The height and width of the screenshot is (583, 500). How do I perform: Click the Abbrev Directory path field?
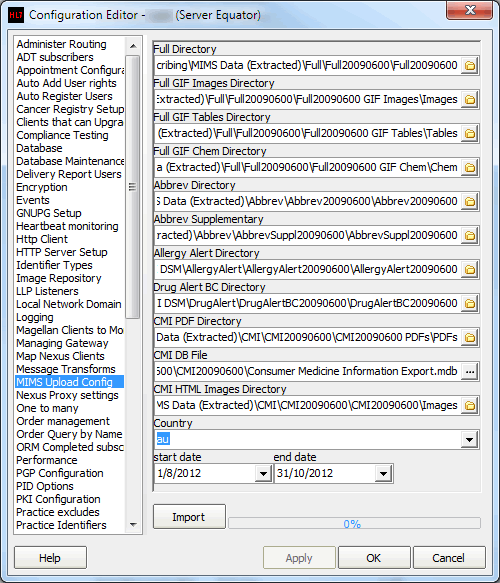pos(307,202)
